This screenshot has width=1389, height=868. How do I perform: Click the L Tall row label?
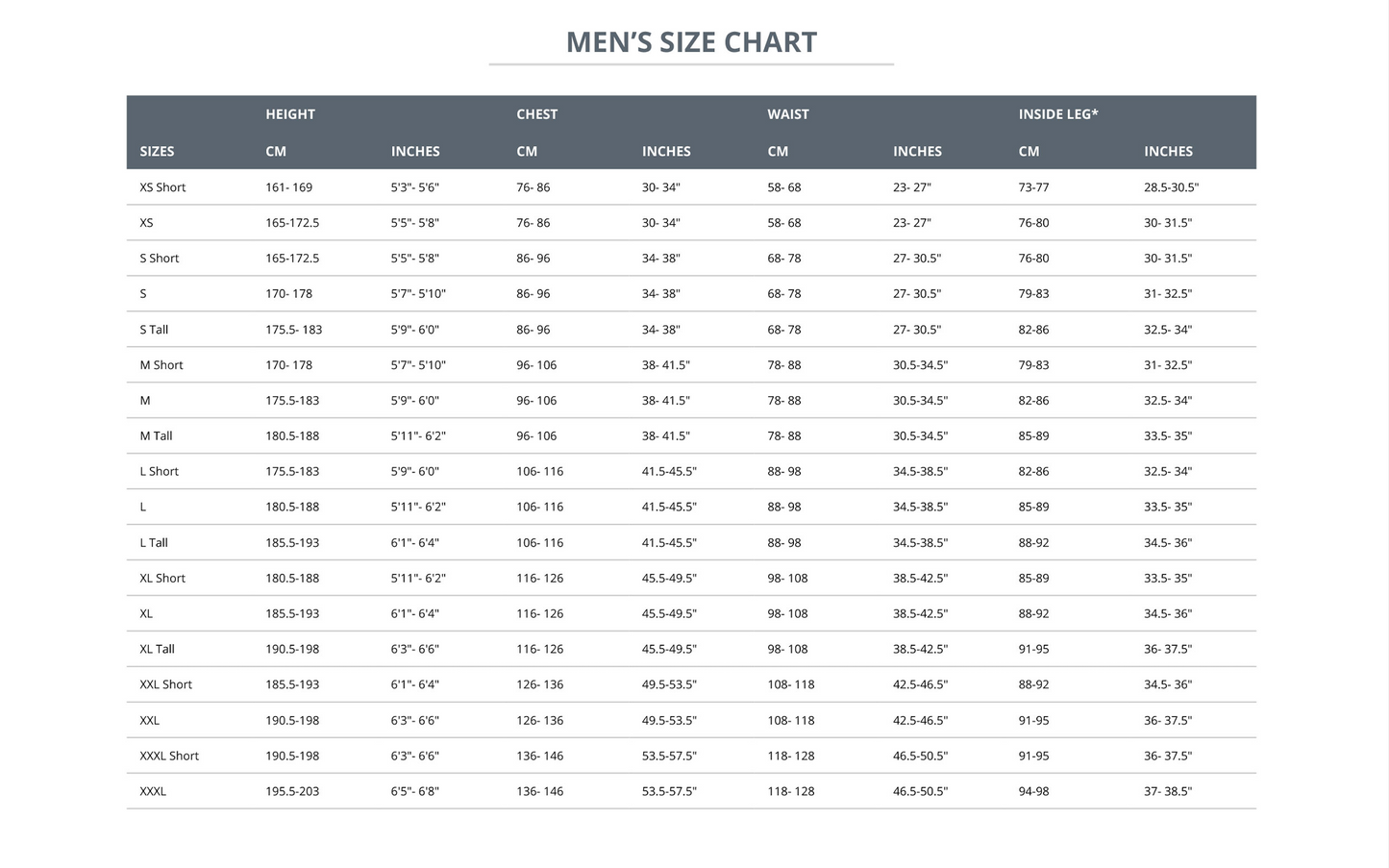coord(154,543)
